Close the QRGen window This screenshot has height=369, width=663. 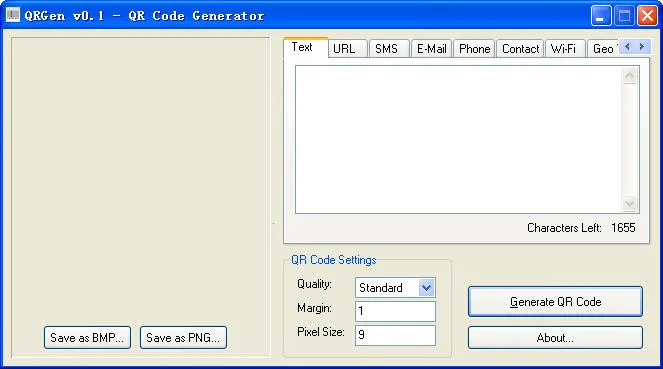click(x=647, y=16)
